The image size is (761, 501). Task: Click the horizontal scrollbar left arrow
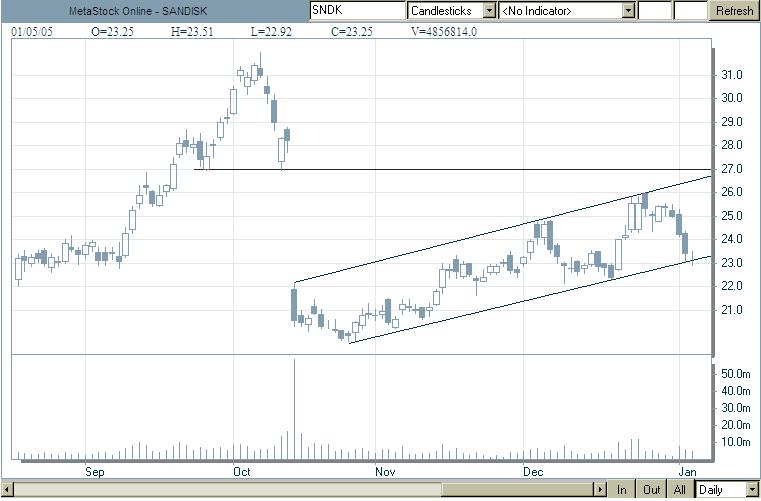8,489
